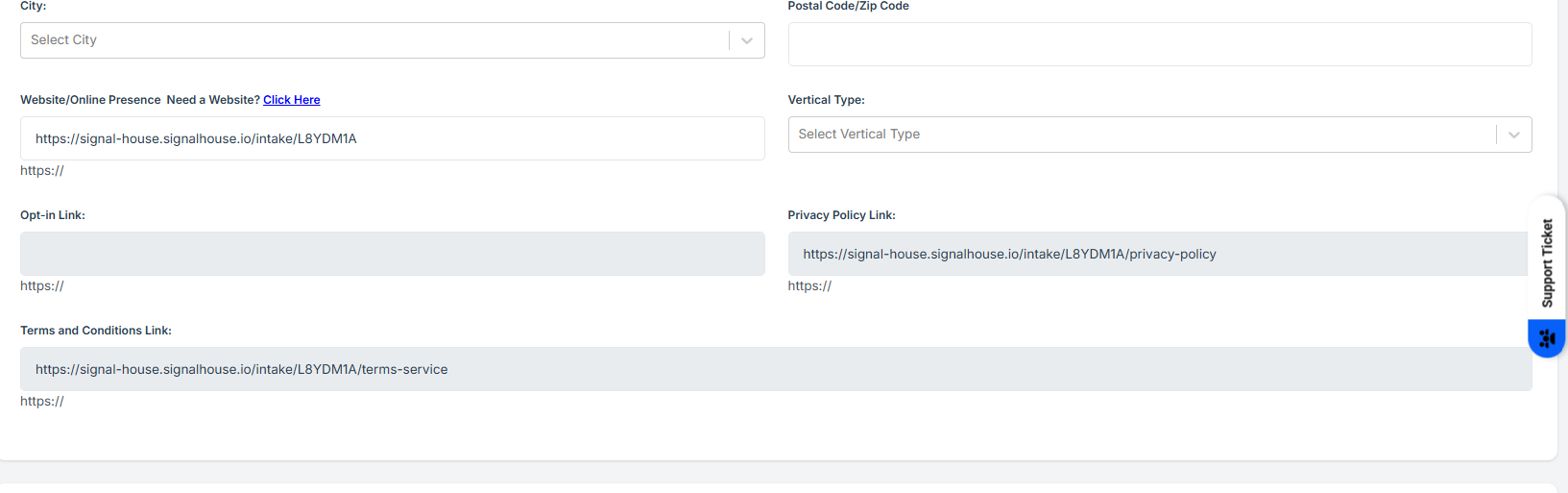The image size is (1568, 493).
Task: Click the Privacy Policy Link field
Action: pos(1157,254)
